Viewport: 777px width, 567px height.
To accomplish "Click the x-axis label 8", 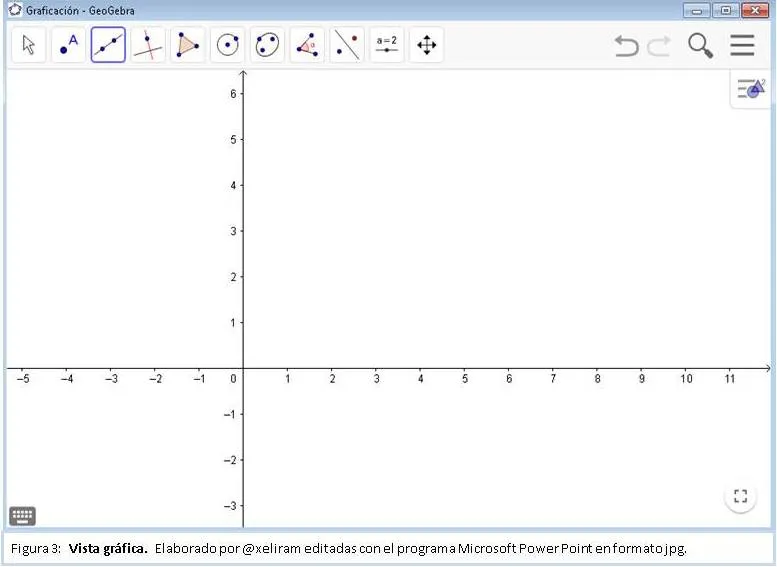I will pyautogui.click(x=598, y=379).
